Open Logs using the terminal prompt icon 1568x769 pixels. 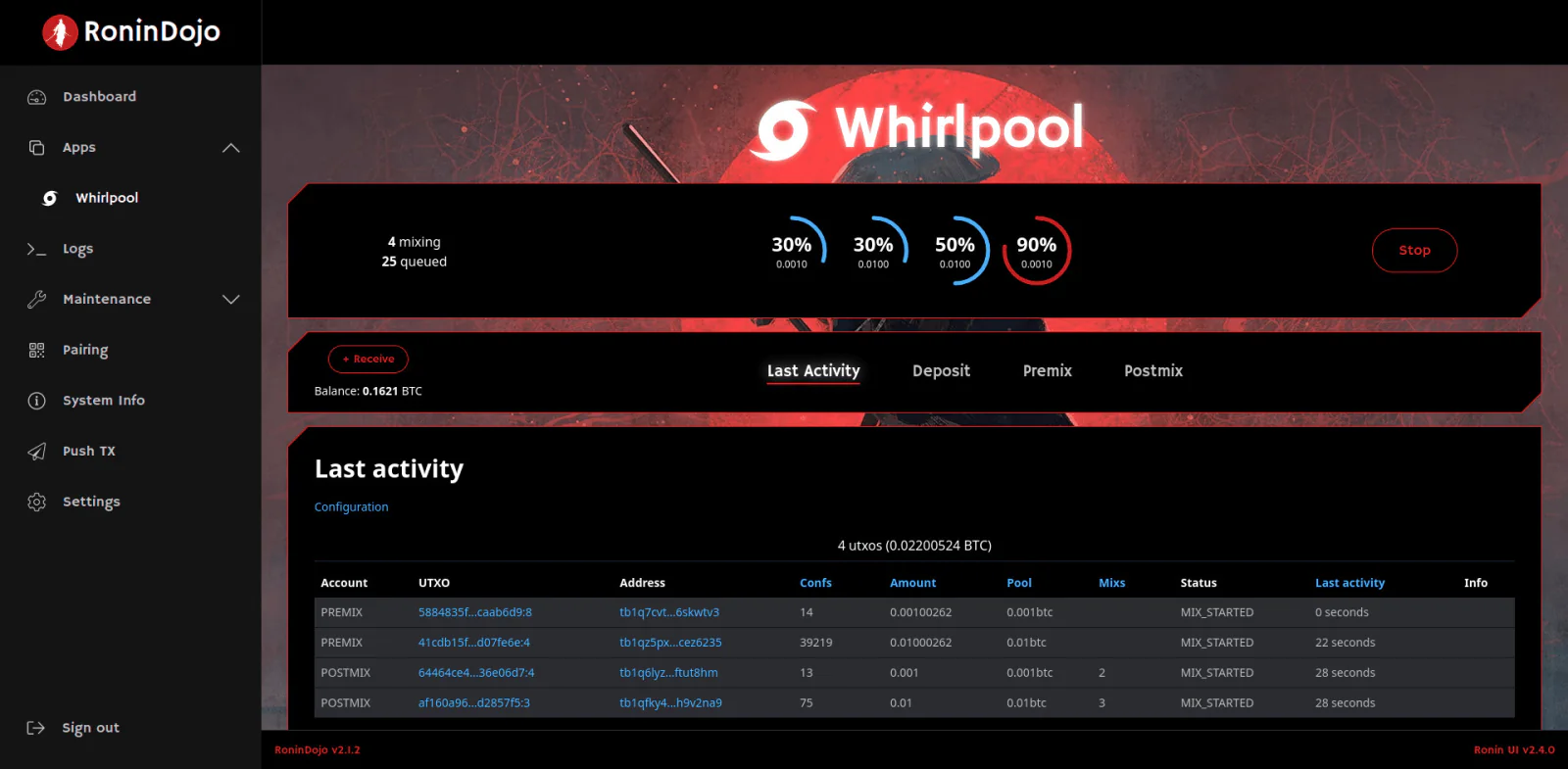click(37, 249)
